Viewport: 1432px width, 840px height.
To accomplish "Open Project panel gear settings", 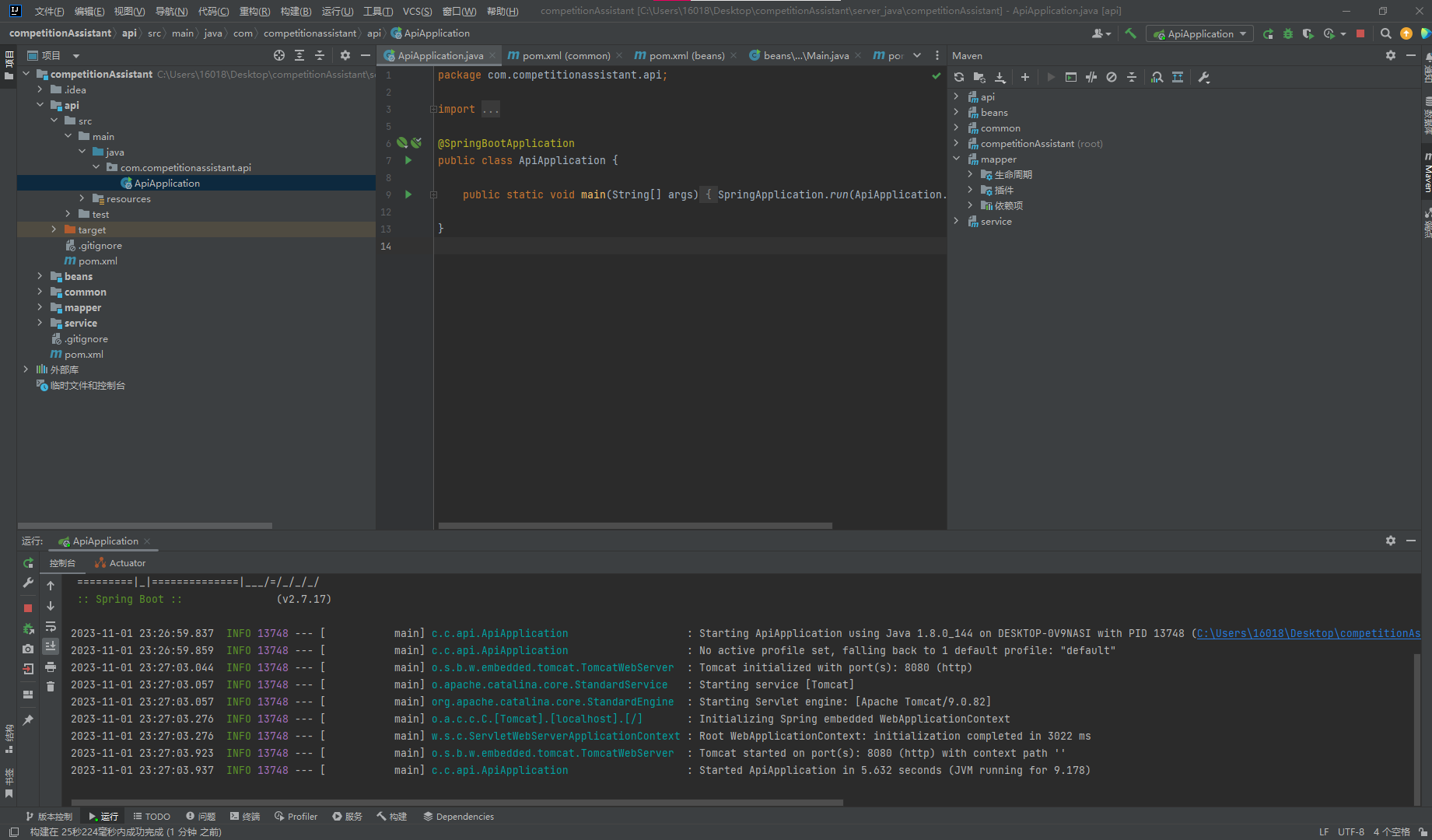I will 345,55.
